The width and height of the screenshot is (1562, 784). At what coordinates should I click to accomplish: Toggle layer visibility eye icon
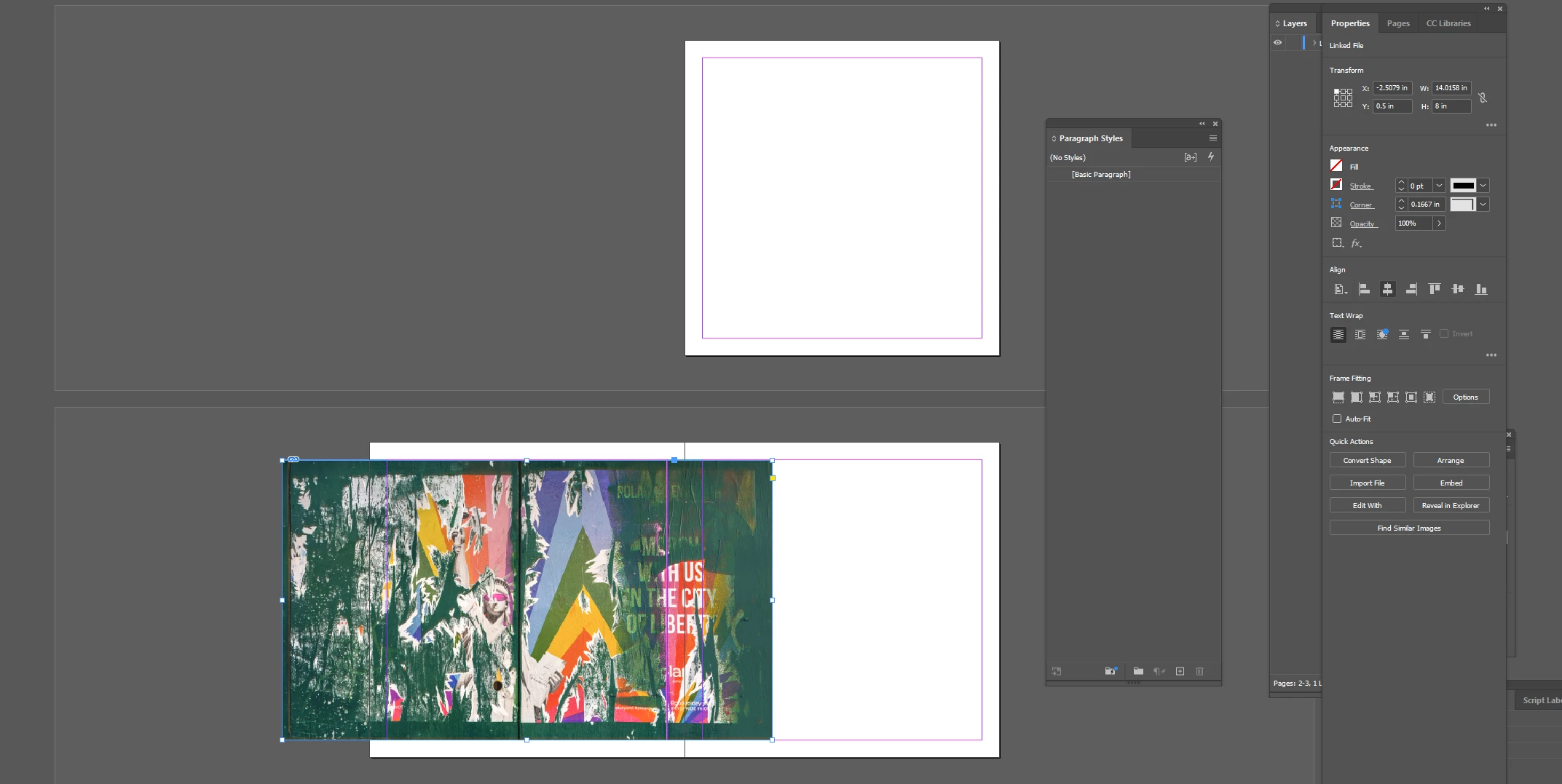(1277, 43)
